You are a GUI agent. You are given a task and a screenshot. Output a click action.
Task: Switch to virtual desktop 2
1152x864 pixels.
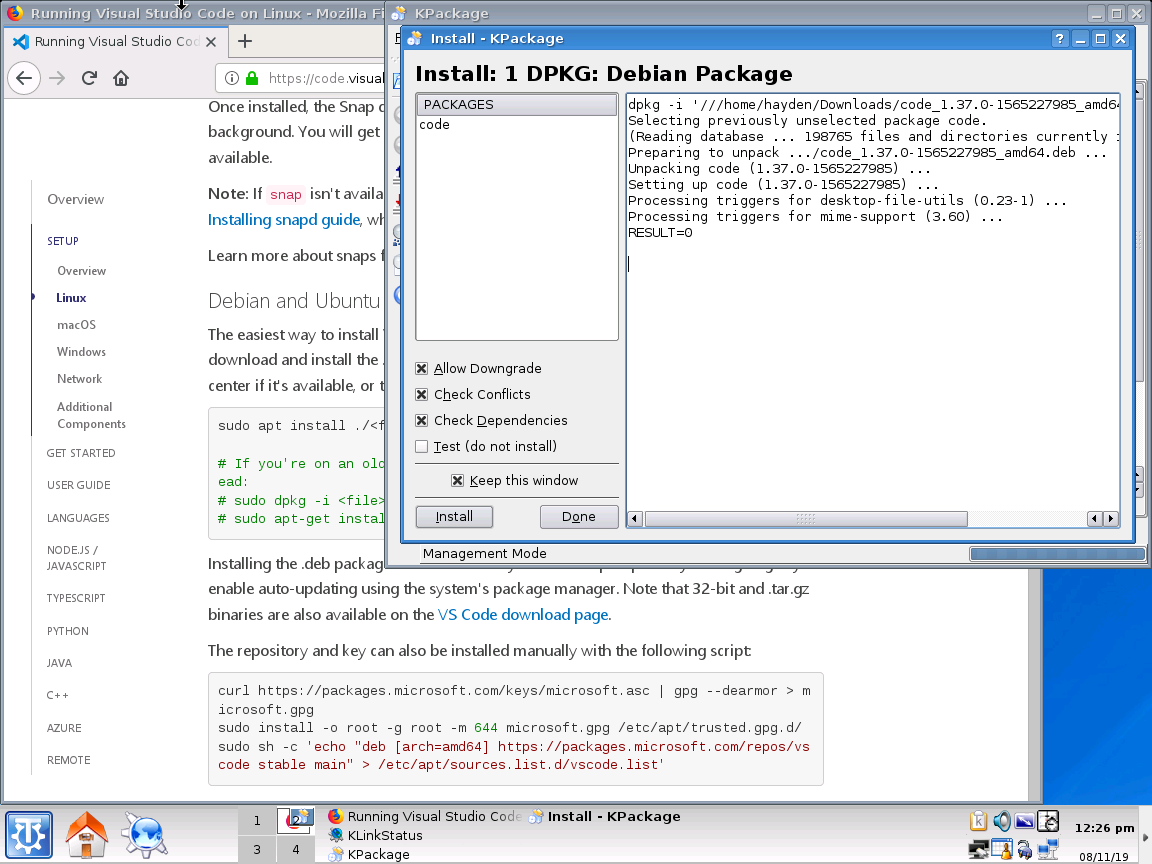coord(295,821)
